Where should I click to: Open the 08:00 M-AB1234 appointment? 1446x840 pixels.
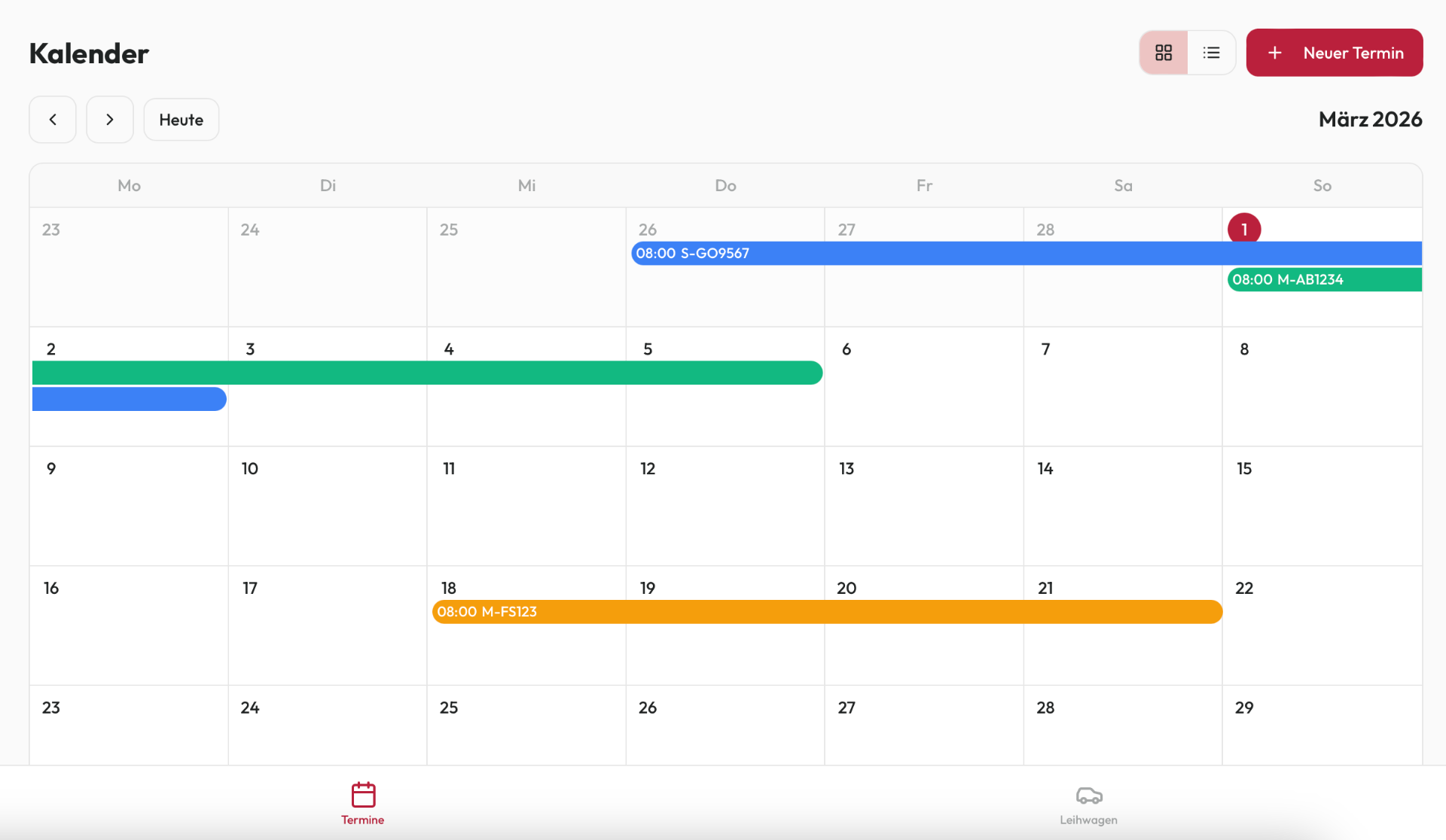1325,279
